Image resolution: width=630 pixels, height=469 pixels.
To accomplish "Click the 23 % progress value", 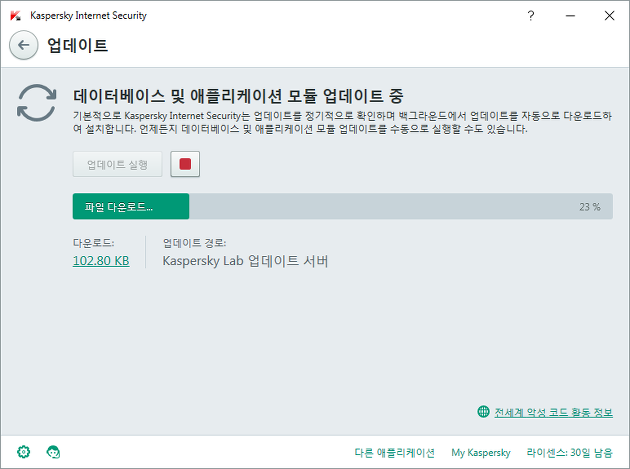I will [x=589, y=207].
